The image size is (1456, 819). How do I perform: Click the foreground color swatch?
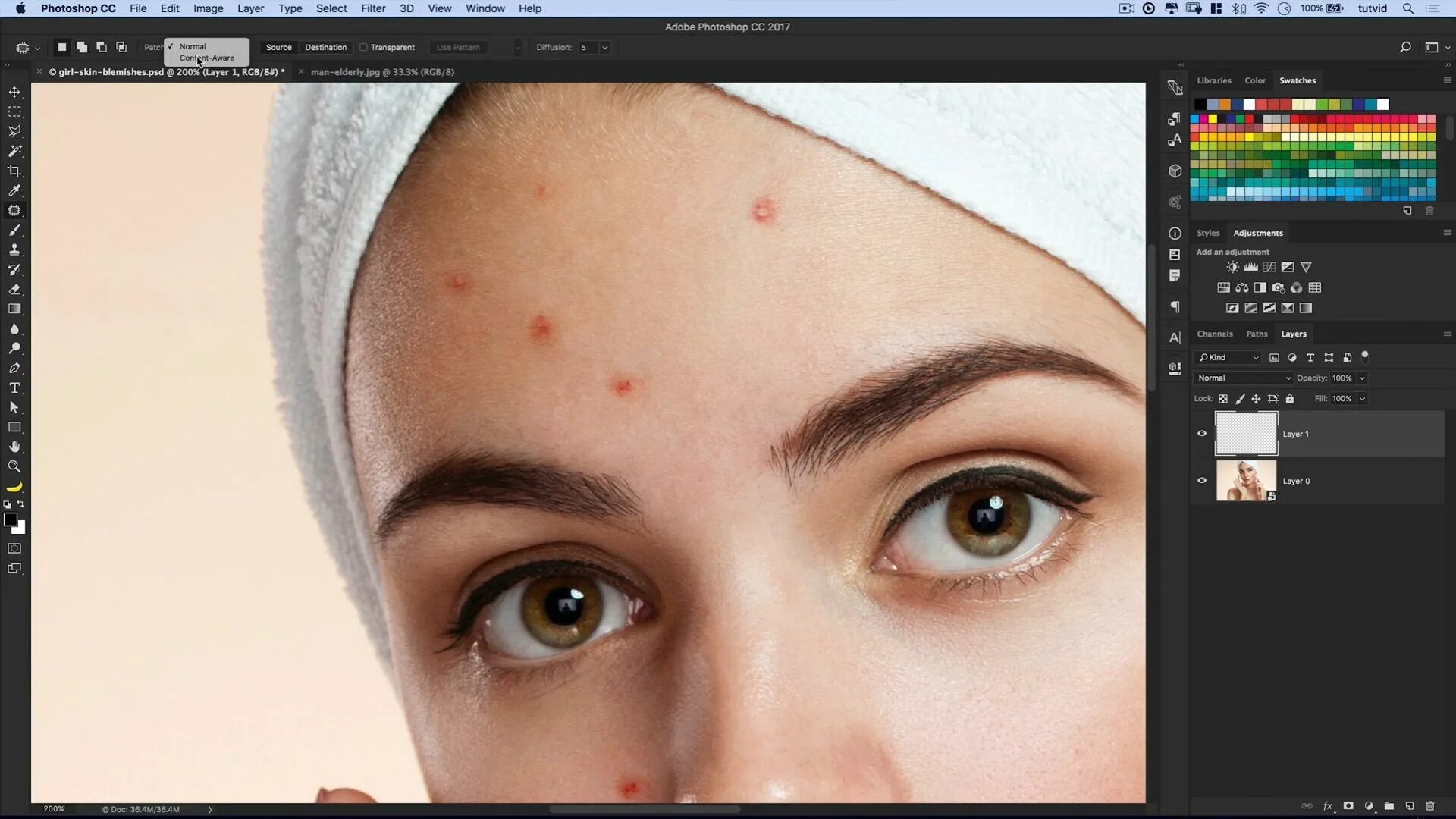point(10,519)
